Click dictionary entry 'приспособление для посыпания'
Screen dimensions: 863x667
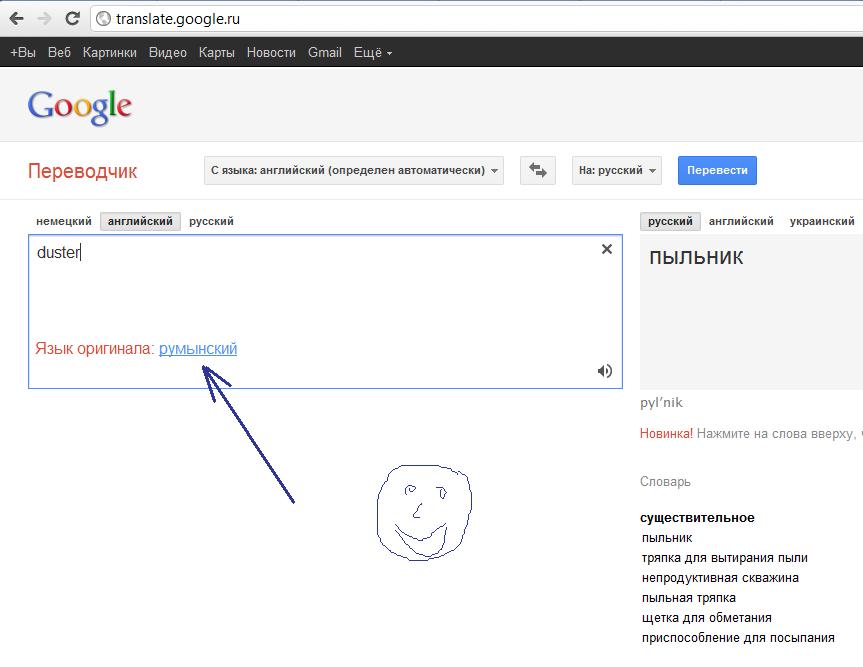pos(738,638)
